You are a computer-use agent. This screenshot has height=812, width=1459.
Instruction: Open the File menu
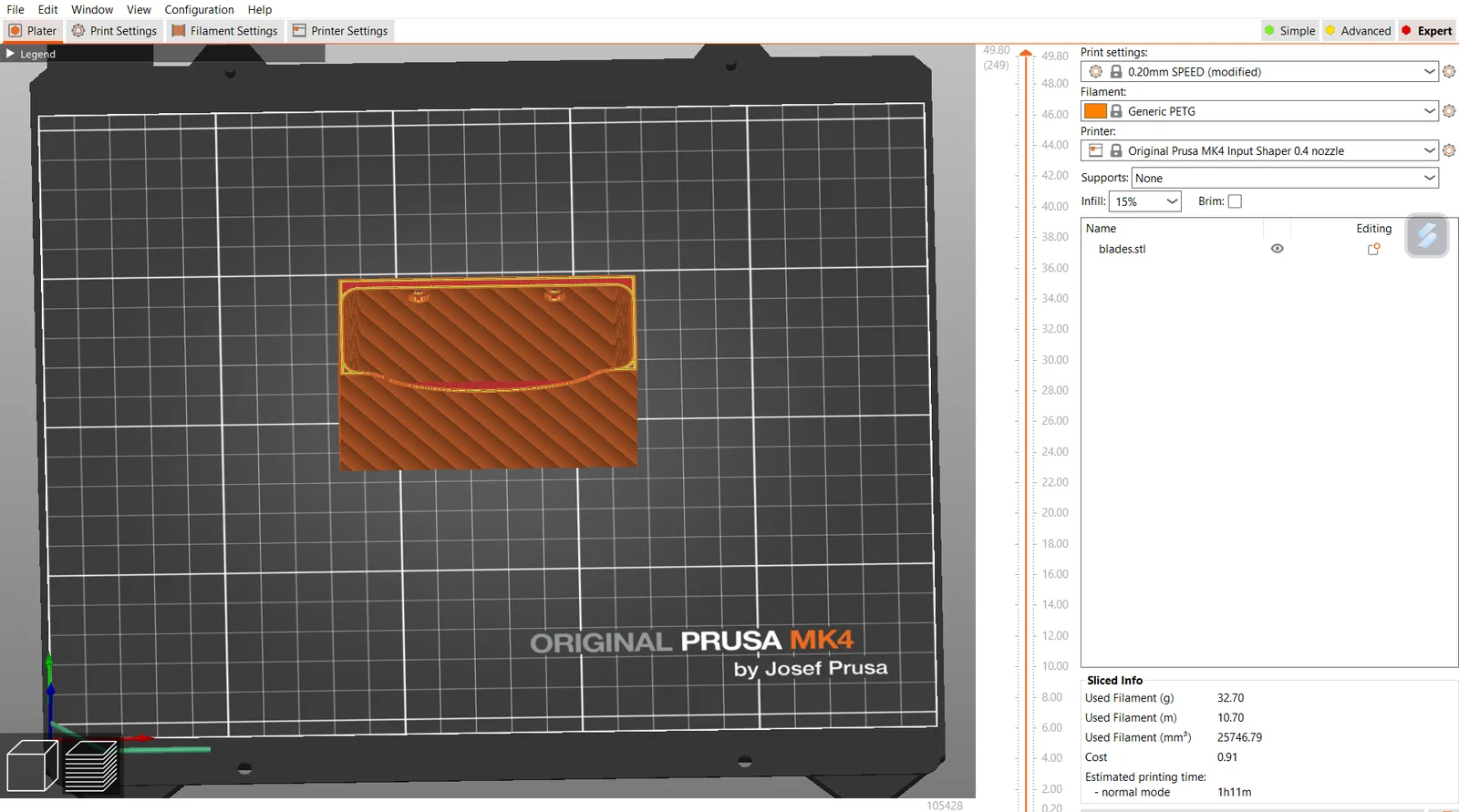point(16,9)
